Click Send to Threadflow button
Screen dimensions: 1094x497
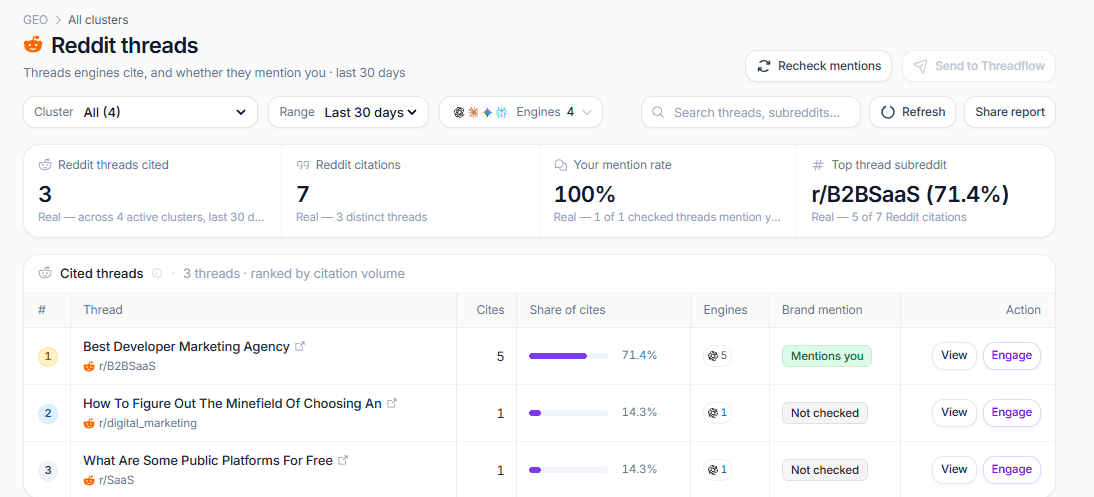click(x=979, y=66)
